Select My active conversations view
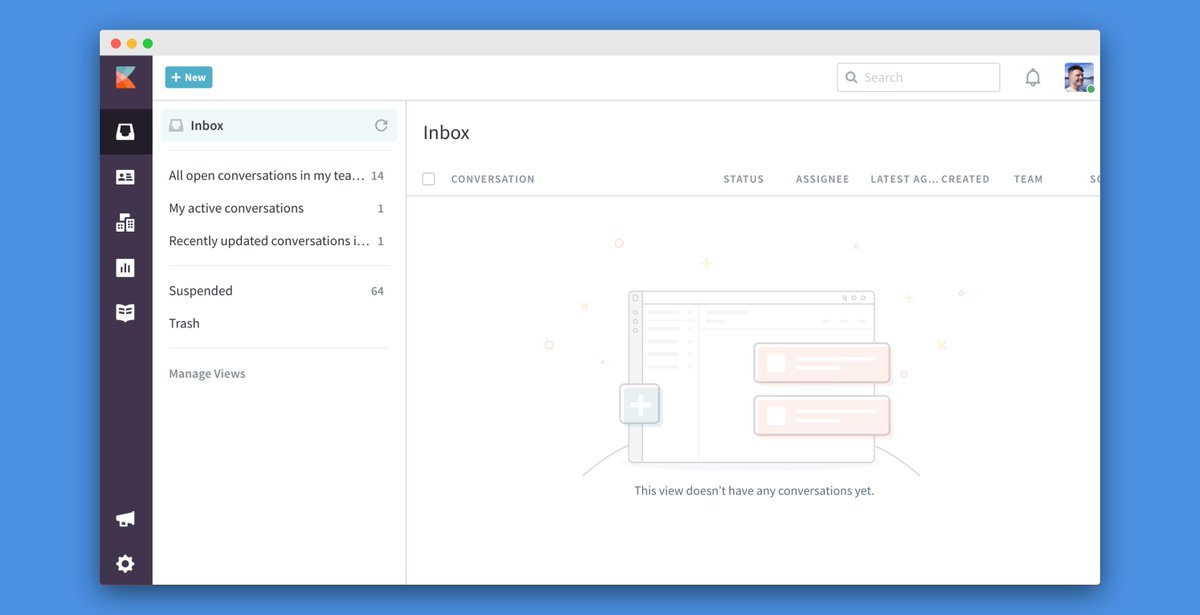Screen dimensions: 1200x615 point(236,208)
